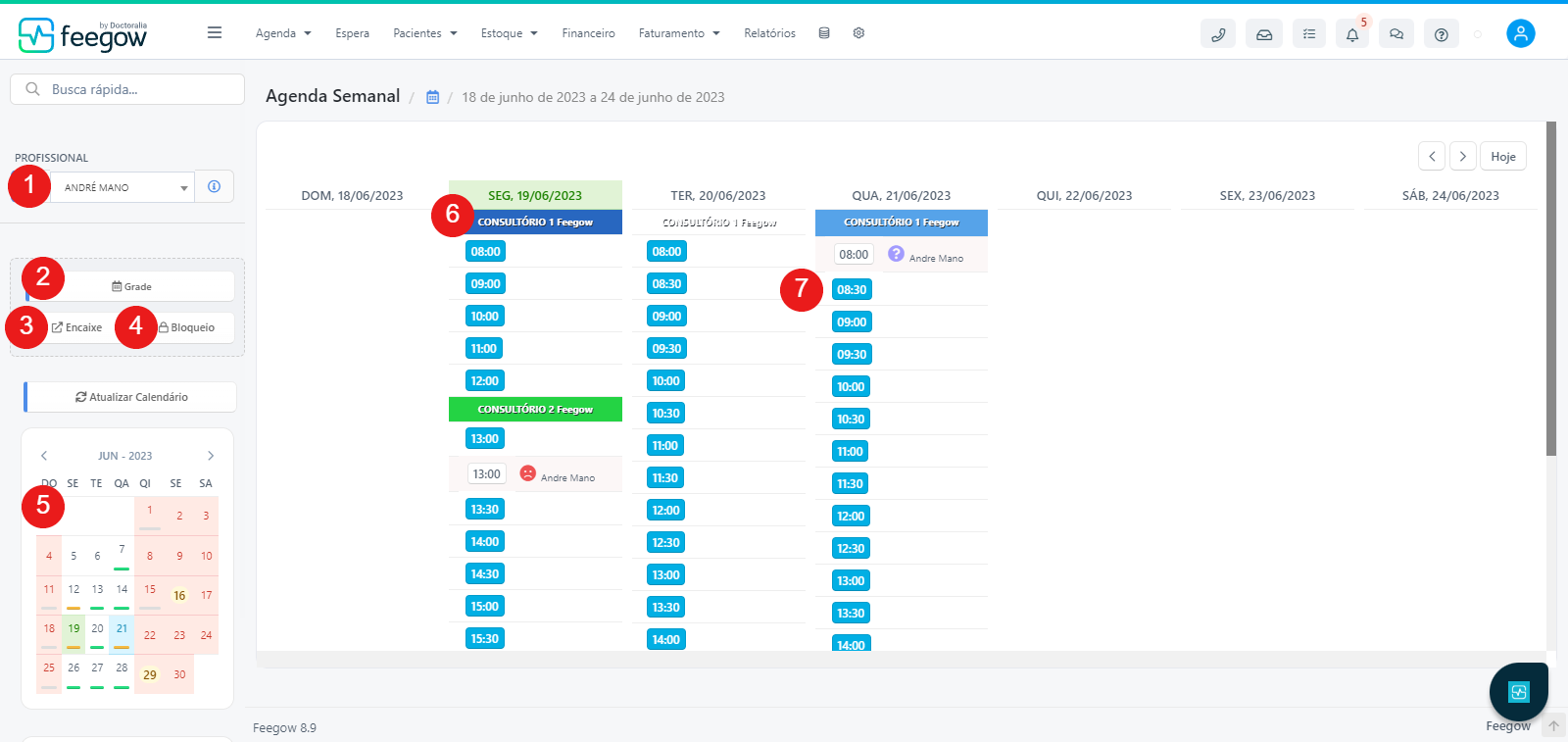Open the Agenda menu
The height and width of the screenshot is (742, 1568).
click(283, 33)
